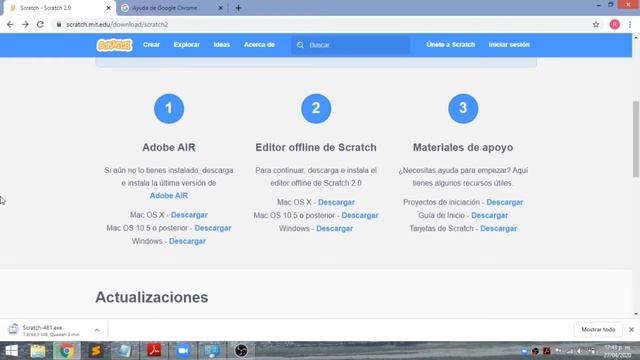
Task: Close the Scratch 2.0 tab
Action: [x=109, y=8]
